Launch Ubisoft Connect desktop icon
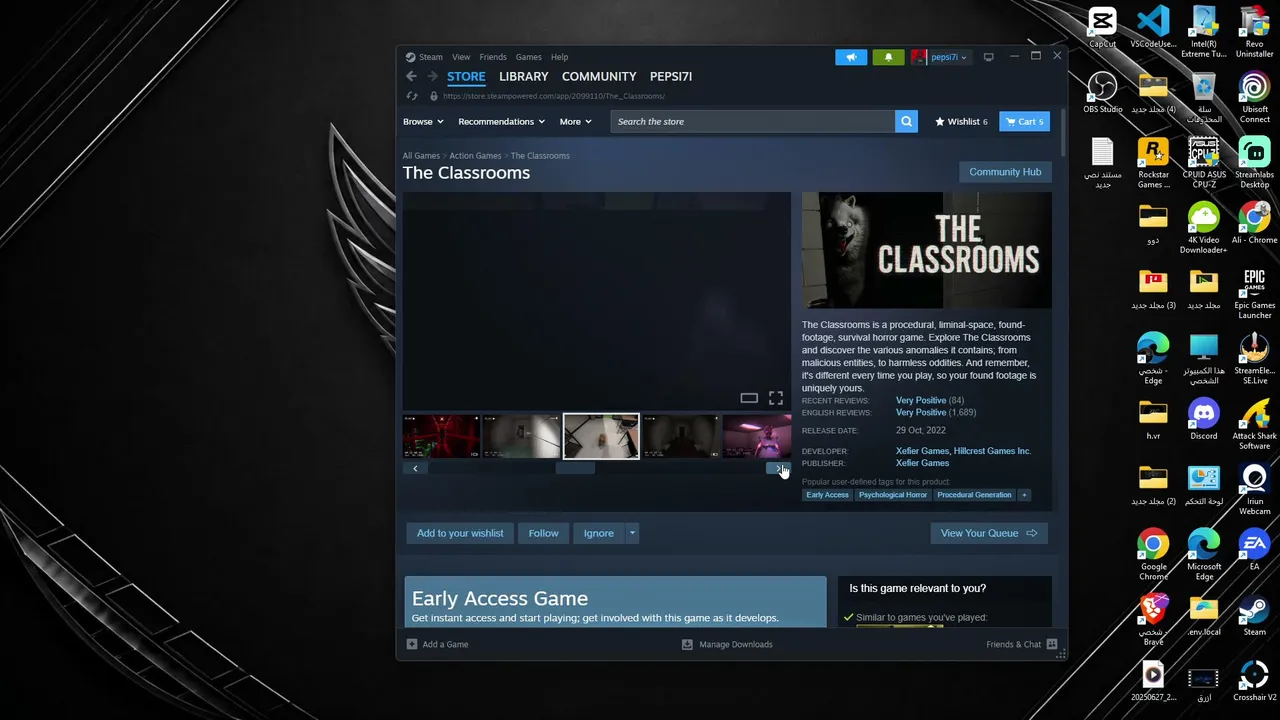Image resolution: width=1280 pixels, height=720 pixels. coord(1255,98)
